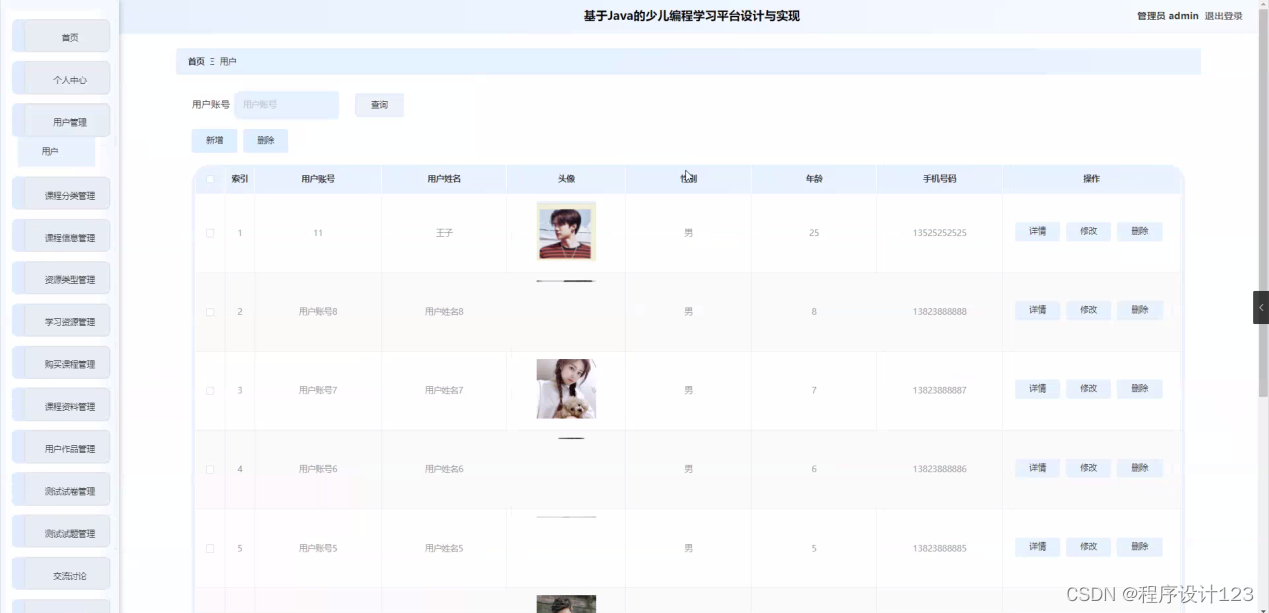This screenshot has height=613, width=1269.
Task: Tick checkbox of the 用户账号7 row
Action: tap(210, 391)
